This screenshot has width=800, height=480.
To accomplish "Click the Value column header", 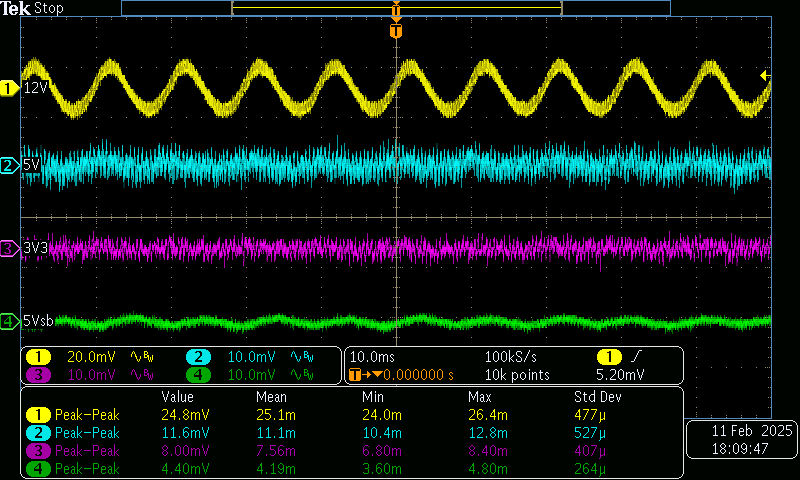I will tap(178, 397).
